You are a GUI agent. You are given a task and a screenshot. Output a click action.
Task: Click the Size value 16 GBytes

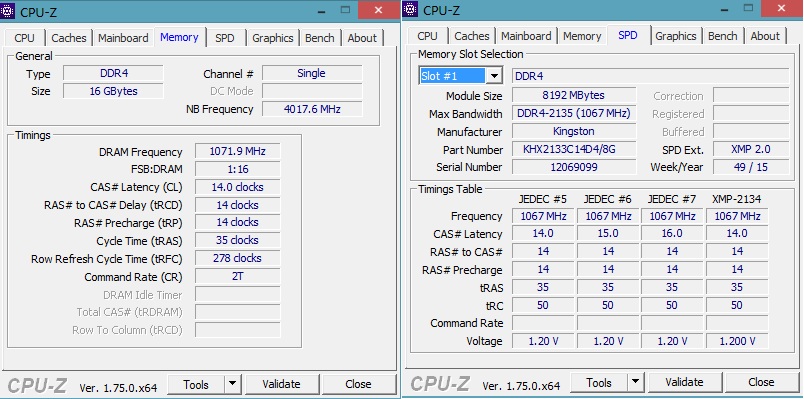point(113,91)
